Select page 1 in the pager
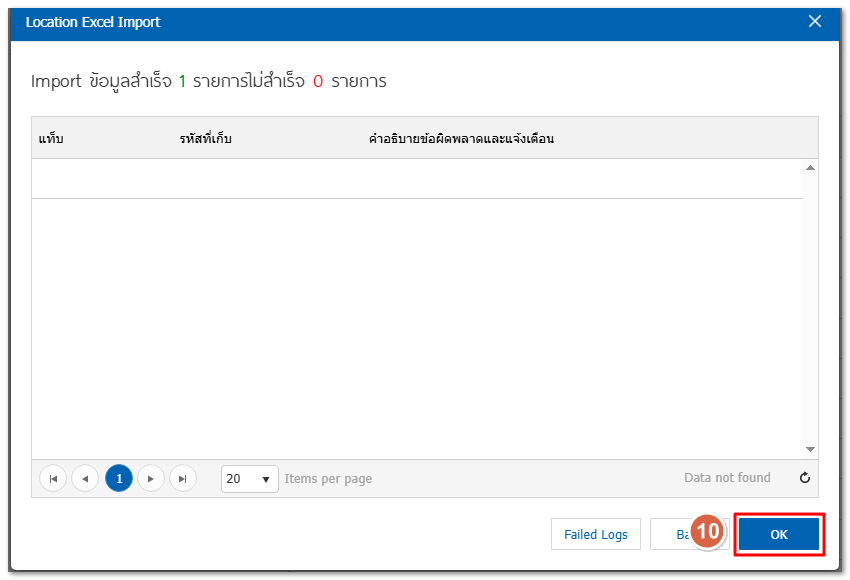 (118, 479)
